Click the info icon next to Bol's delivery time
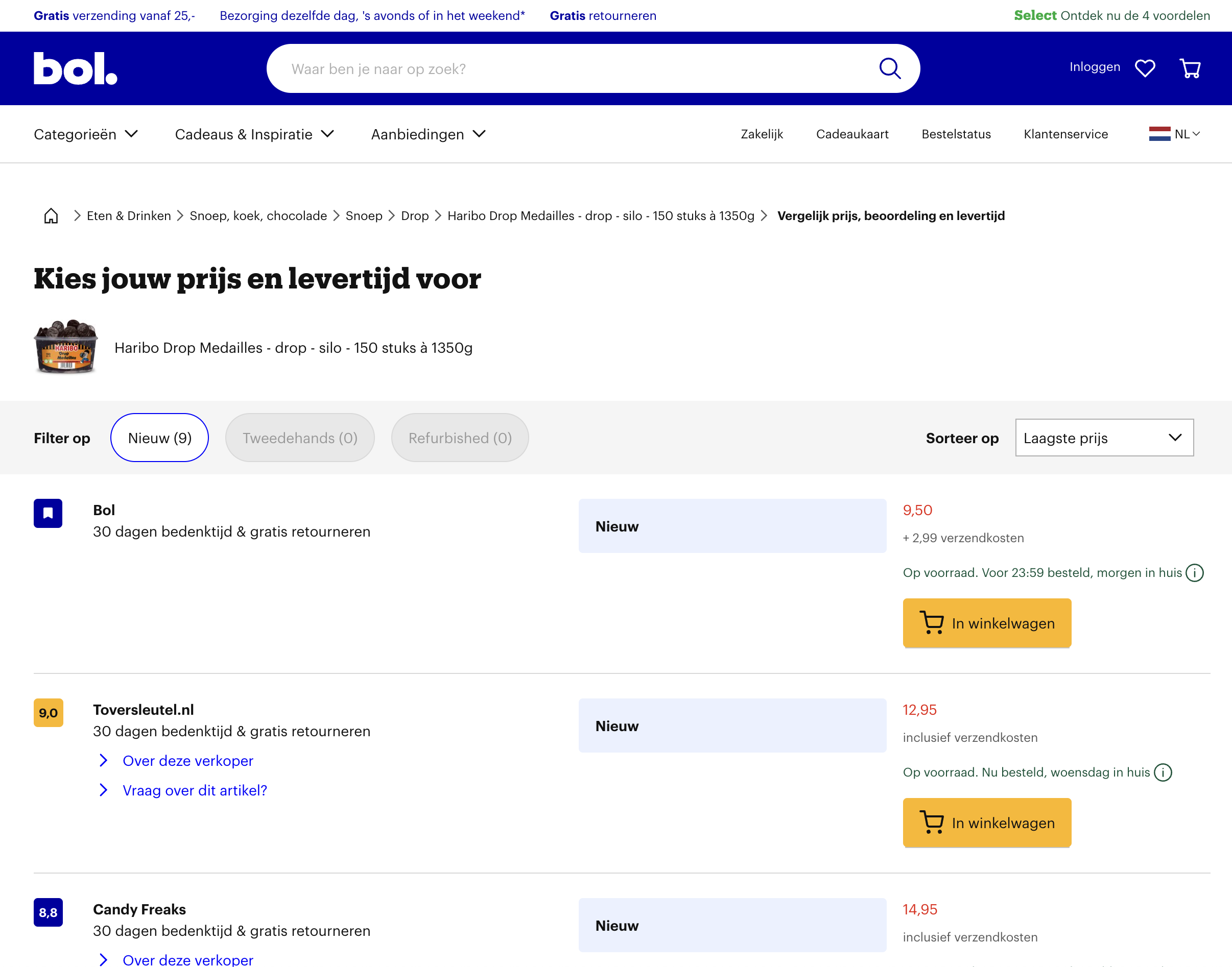Screen dimensions: 1232x967 pos(1195,572)
